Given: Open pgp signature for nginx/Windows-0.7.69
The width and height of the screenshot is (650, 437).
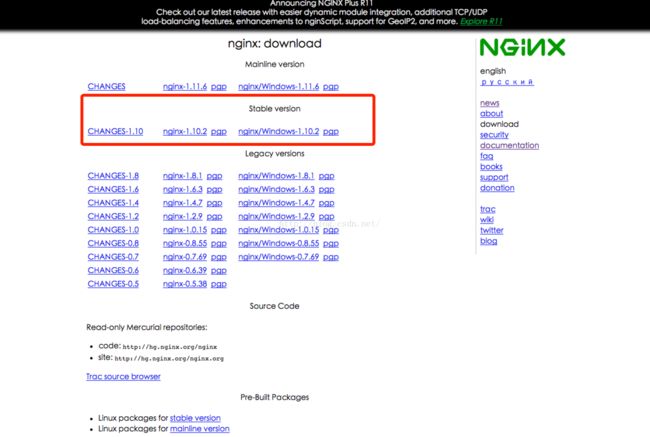Looking at the screenshot, I should click(x=331, y=257).
